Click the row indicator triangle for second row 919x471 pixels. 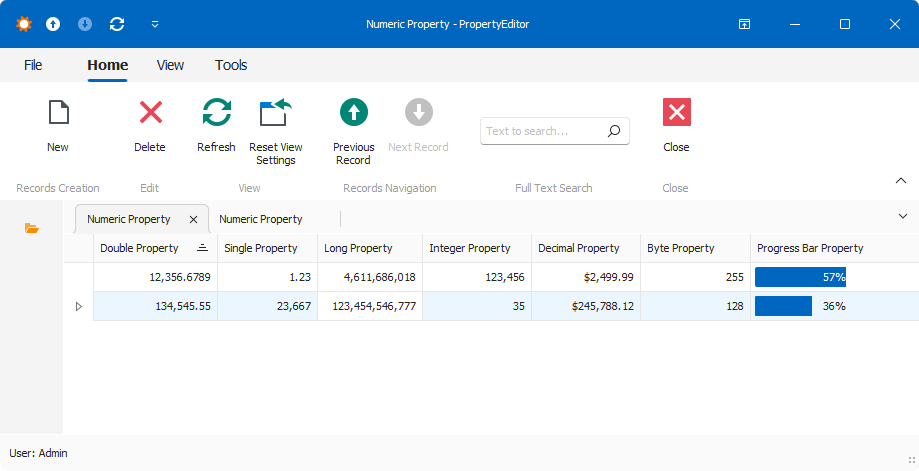(x=79, y=306)
